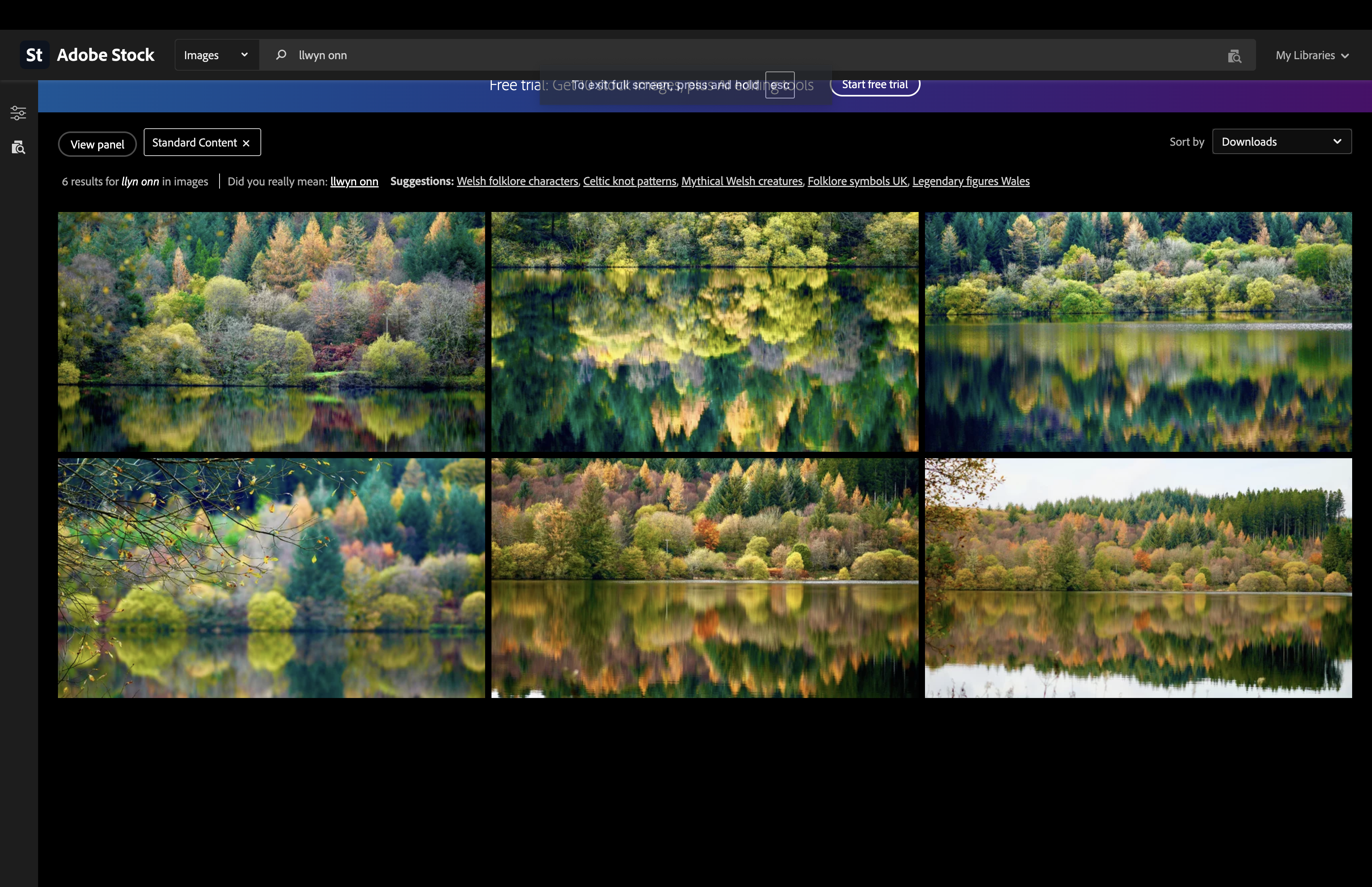Remove the Standard Content filter

pos(246,143)
